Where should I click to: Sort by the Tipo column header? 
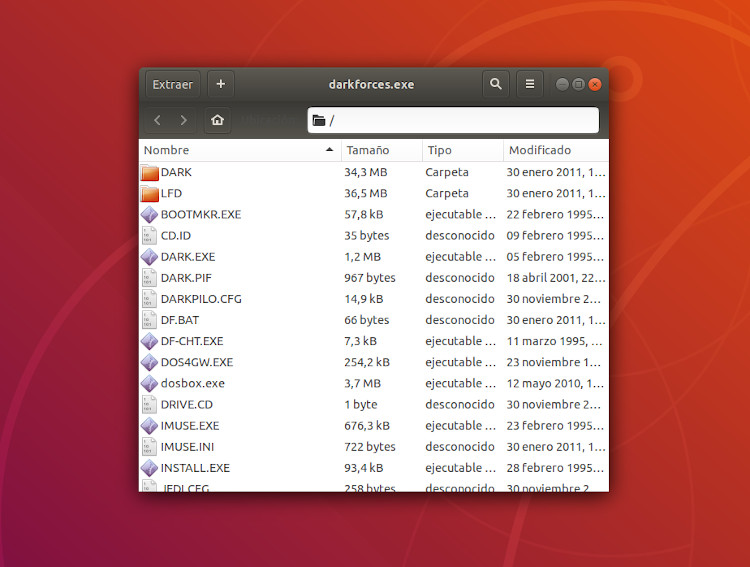[463, 150]
